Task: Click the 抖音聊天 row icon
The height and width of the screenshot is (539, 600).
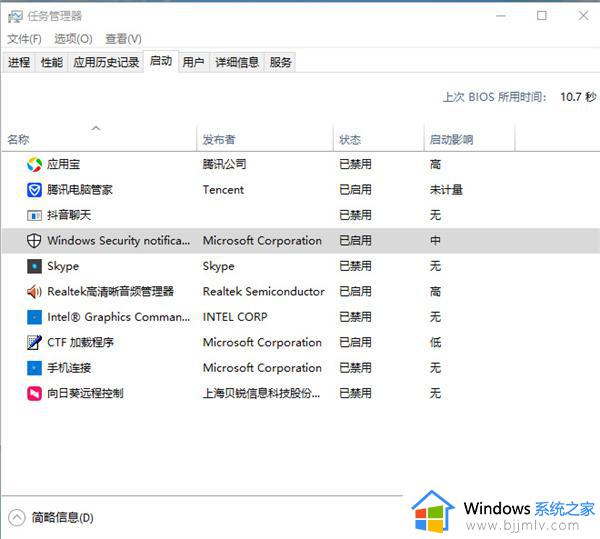Action: pyautogui.click(x=34, y=215)
